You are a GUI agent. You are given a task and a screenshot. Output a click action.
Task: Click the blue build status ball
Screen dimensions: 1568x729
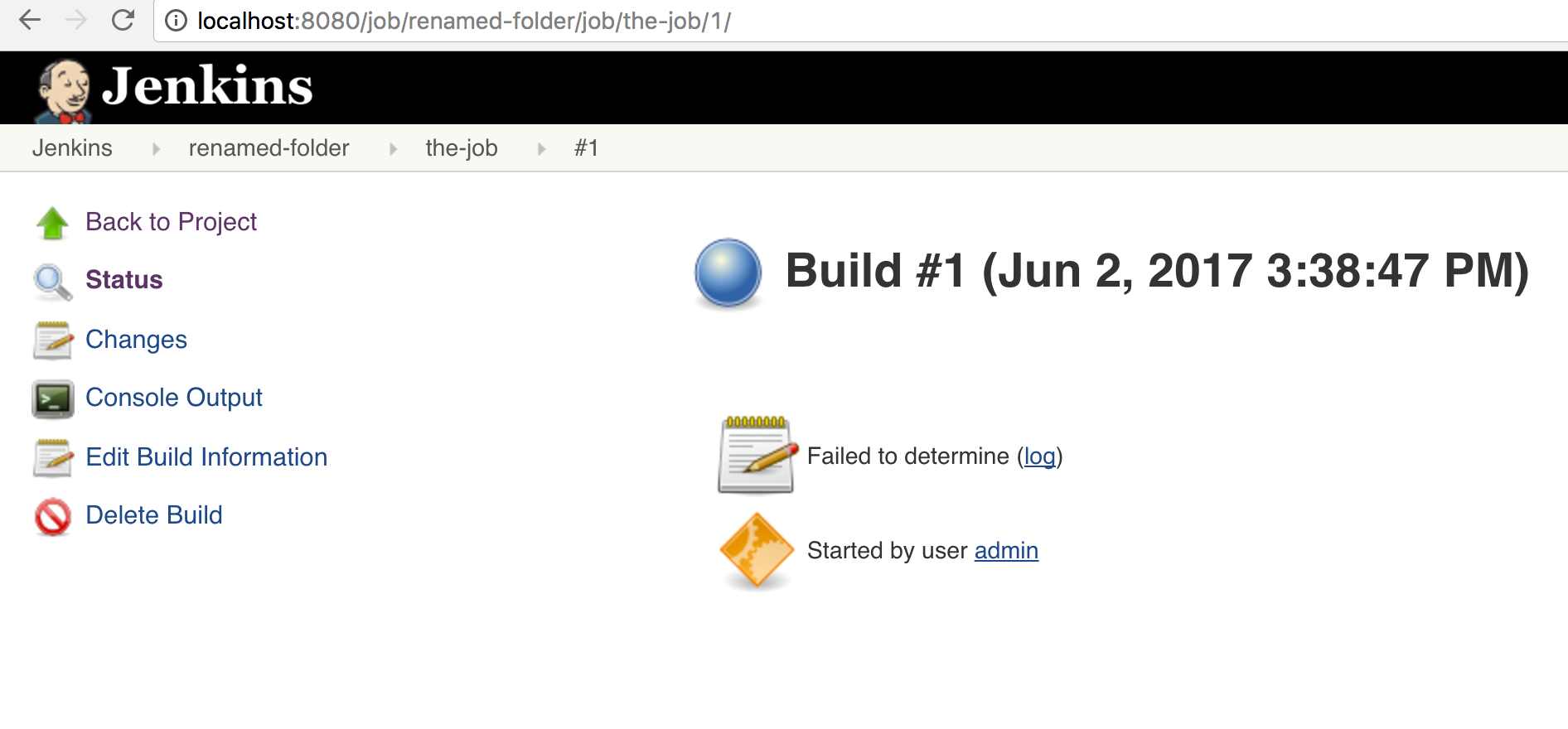pos(728,273)
